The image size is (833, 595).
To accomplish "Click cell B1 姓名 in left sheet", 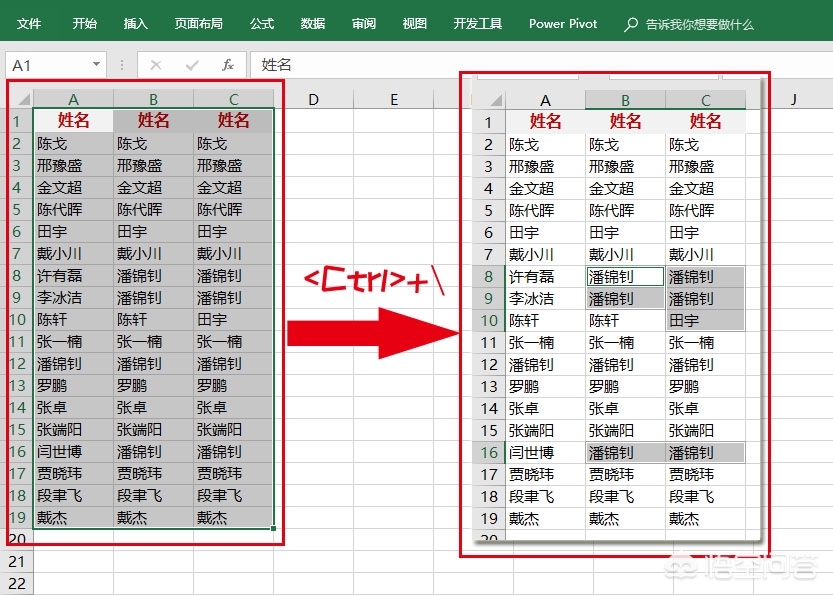I will [x=154, y=121].
